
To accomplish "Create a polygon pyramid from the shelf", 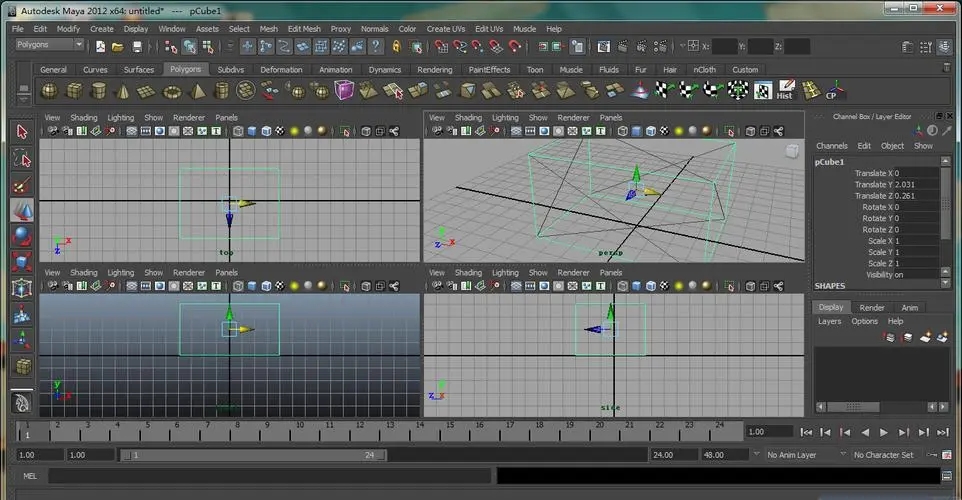I will [x=198, y=91].
